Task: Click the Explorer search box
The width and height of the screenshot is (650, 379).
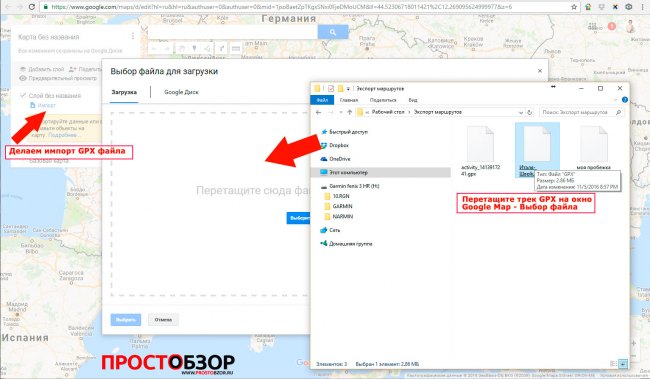Action: tap(581, 112)
